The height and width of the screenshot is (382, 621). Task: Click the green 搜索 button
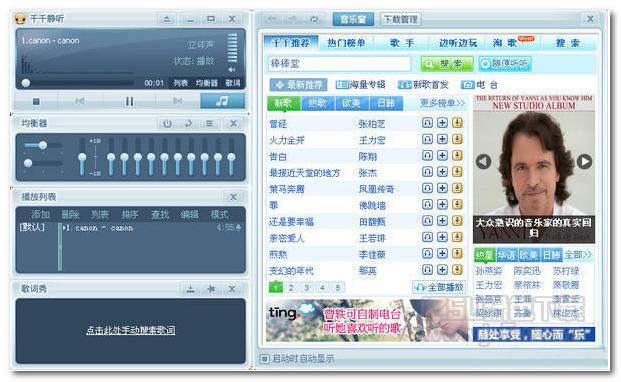tap(447, 64)
